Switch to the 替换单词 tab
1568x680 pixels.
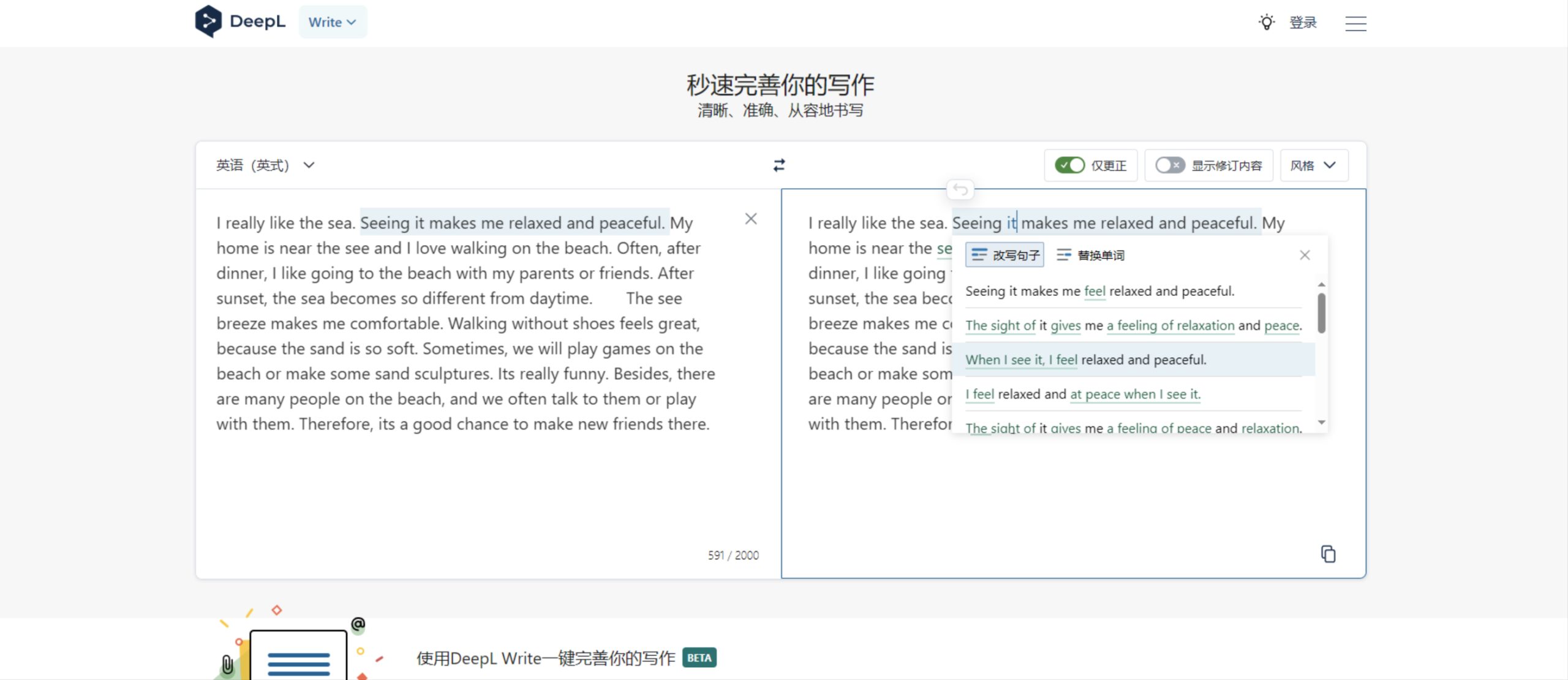coord(1091,255)
